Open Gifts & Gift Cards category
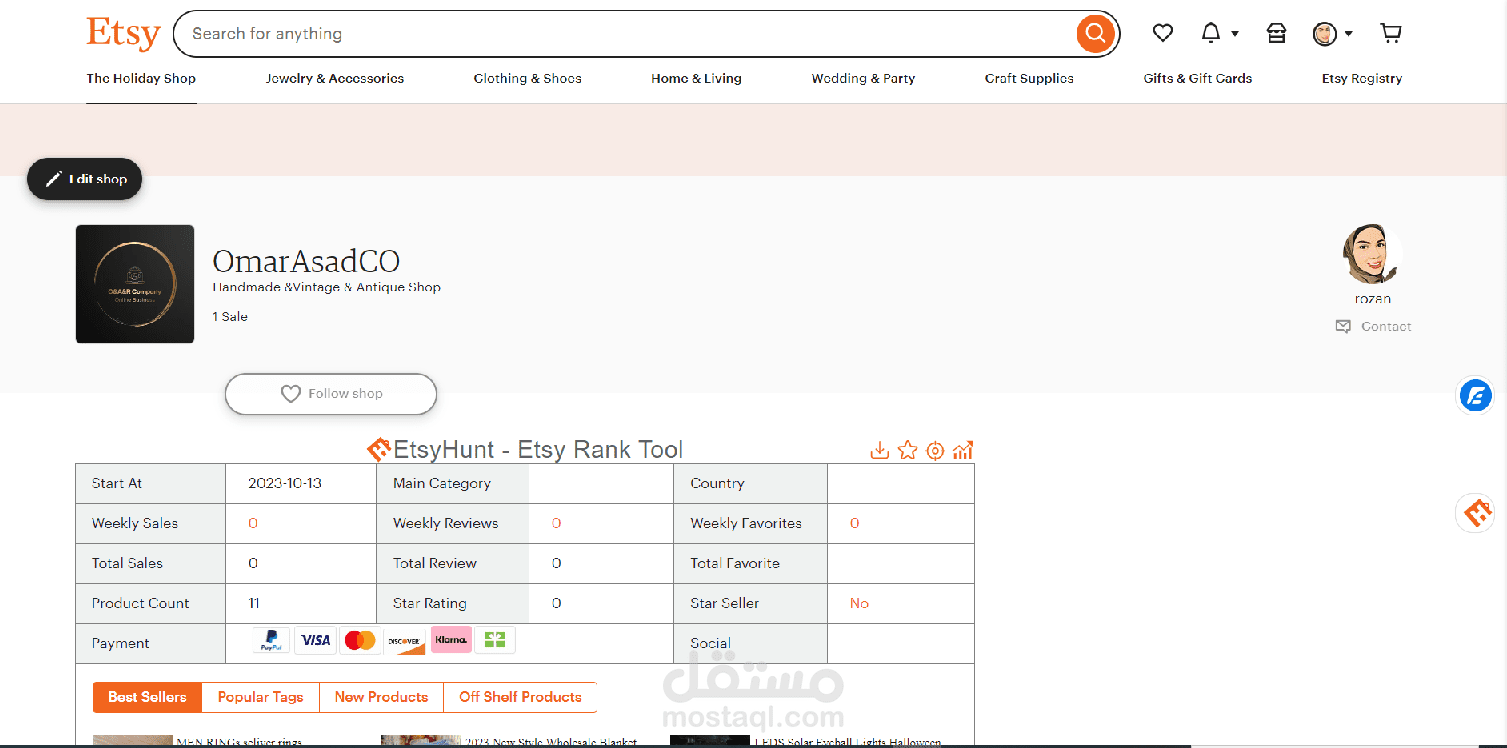Image resolution: width=1507 pixels, height=748 pixels. (x=1198, y=78)
